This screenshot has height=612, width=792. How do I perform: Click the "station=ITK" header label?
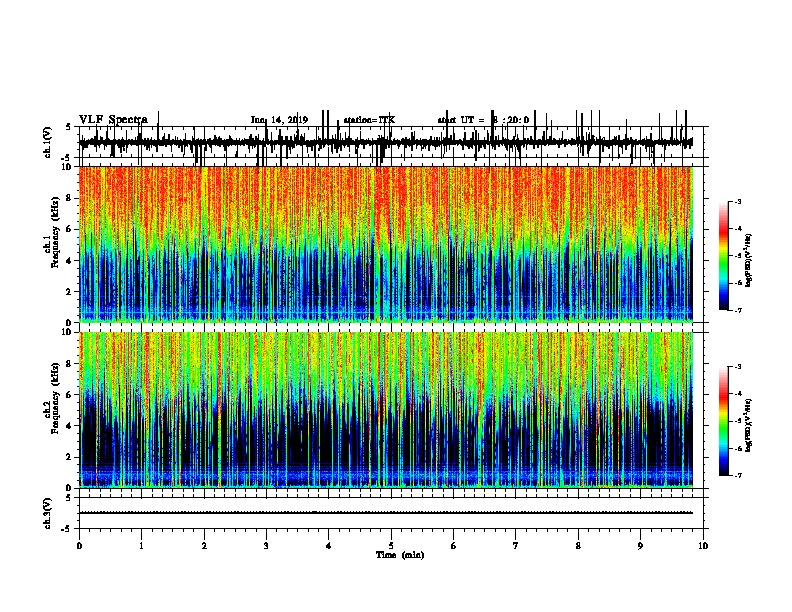point(369,120)
